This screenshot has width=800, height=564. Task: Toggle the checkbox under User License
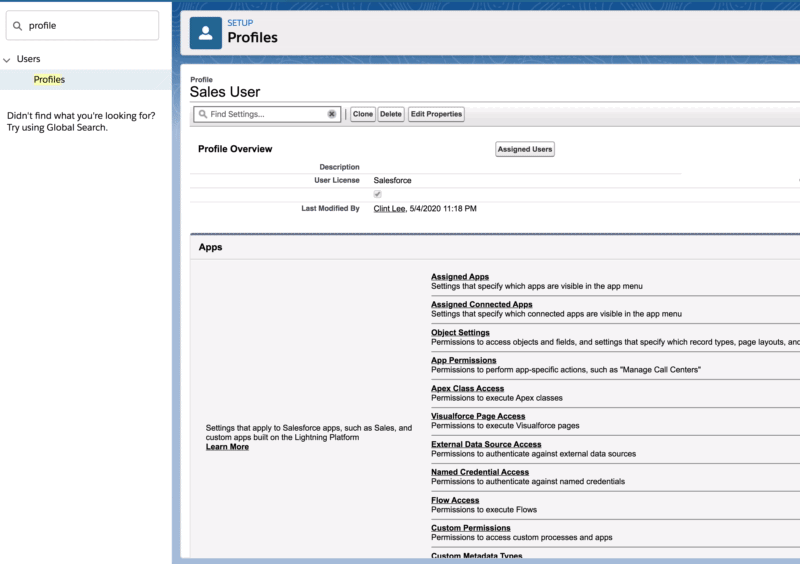(x=378, y=194)
